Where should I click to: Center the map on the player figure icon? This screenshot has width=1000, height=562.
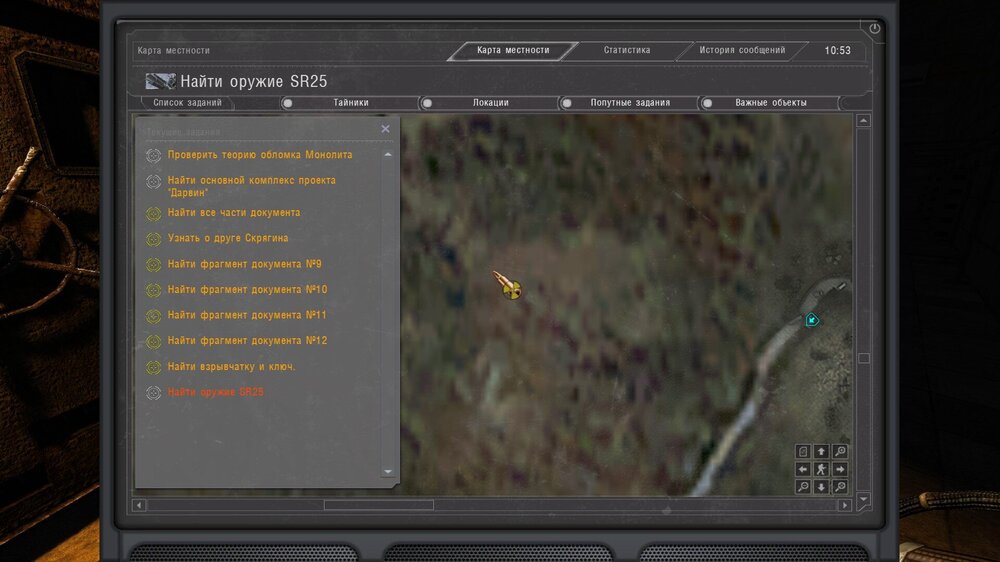(821, 470)
